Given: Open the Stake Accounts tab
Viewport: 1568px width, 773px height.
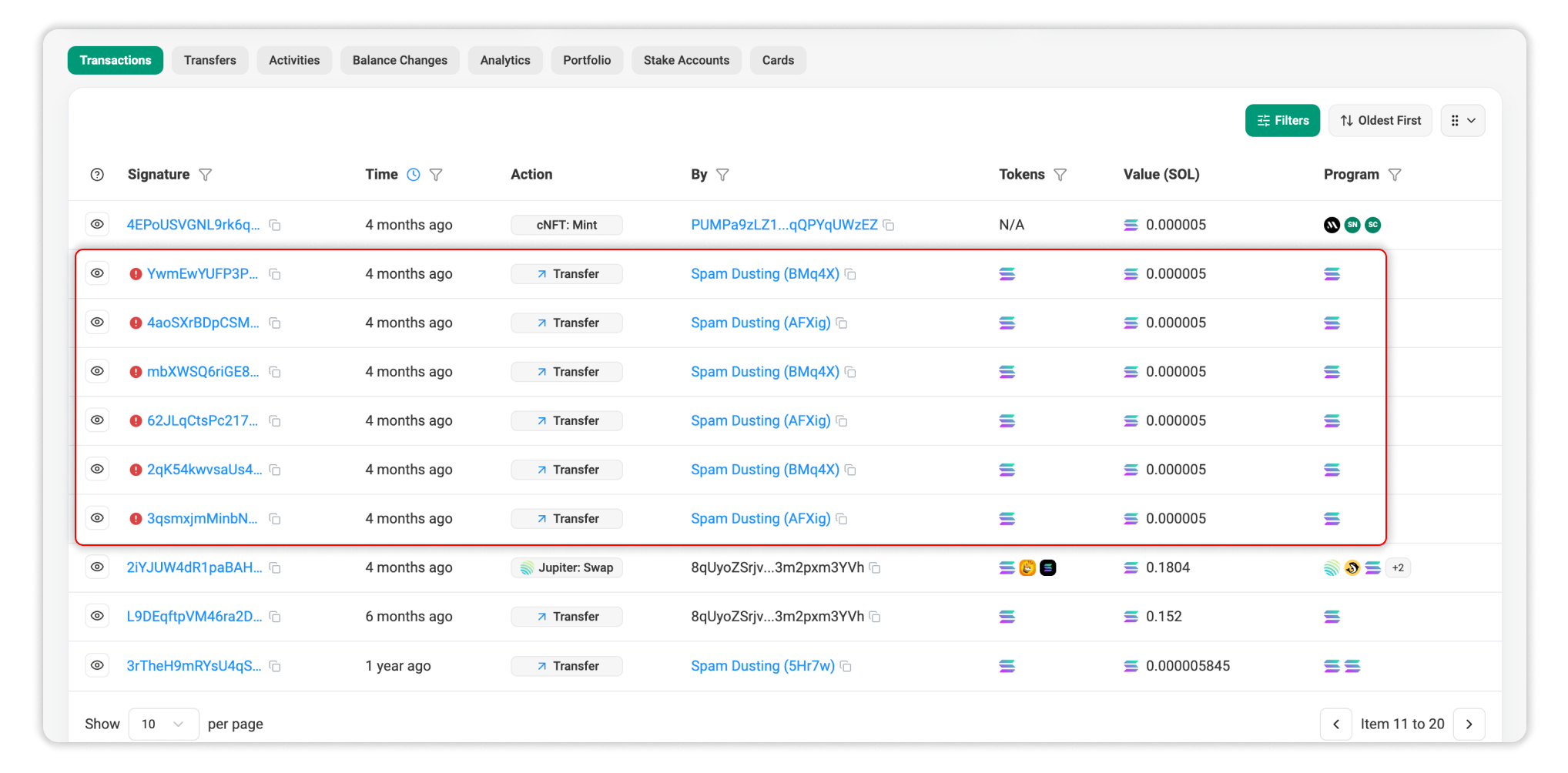Looking at the screenshot, I should (x=686, y=60).
